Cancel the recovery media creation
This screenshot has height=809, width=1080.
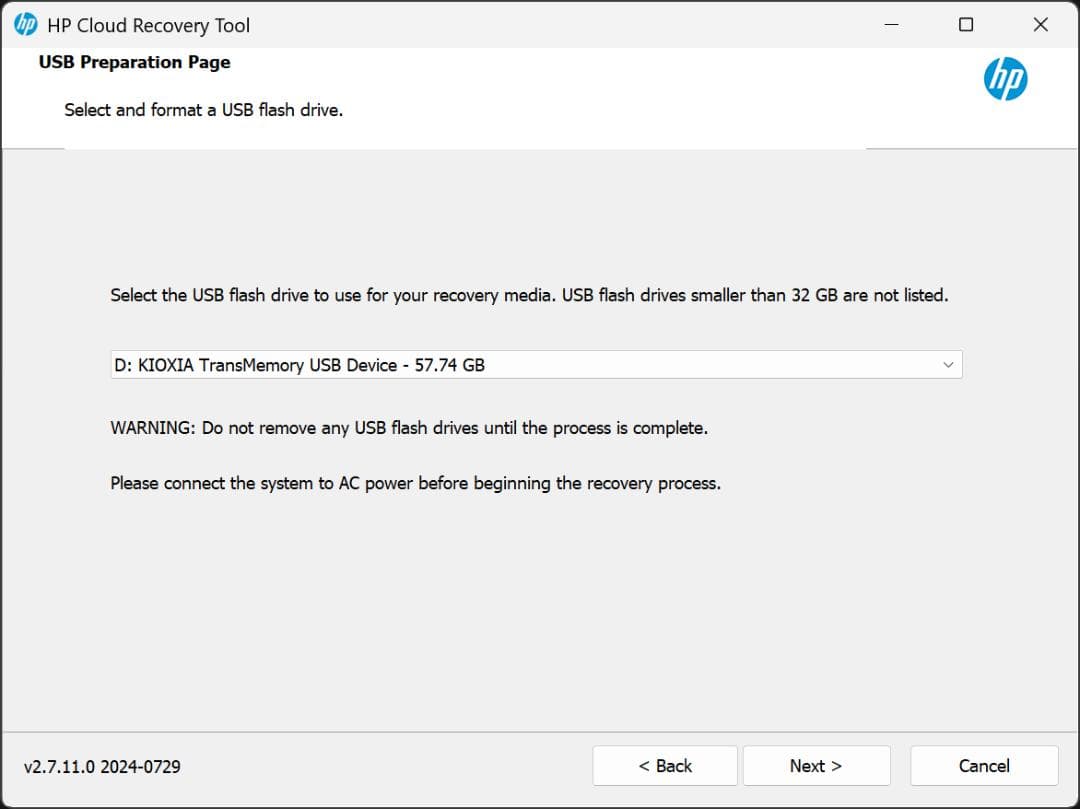(983, 765)
